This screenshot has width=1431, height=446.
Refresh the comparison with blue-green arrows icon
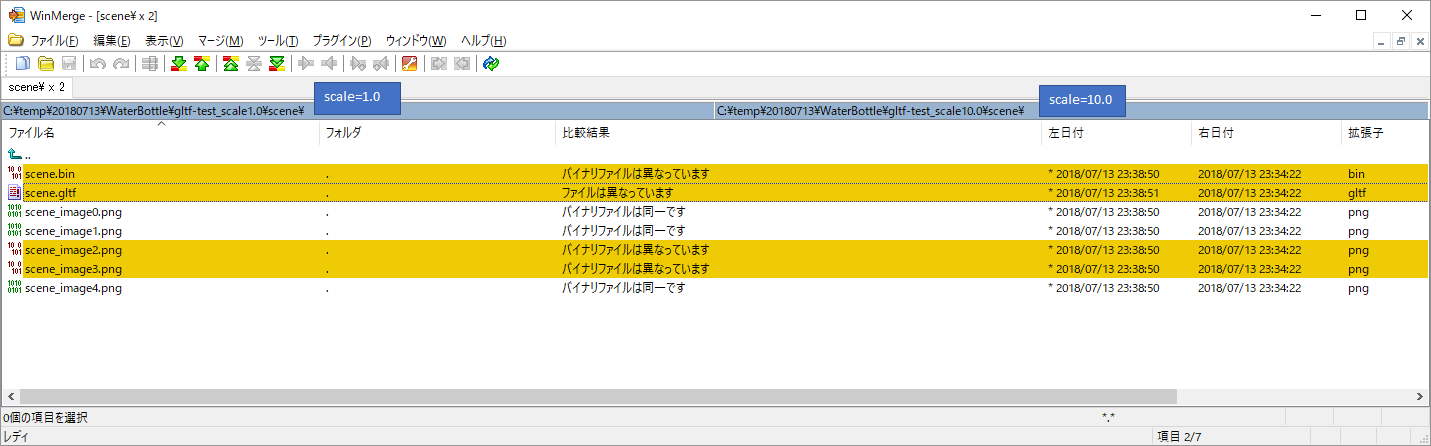[490, 64]
